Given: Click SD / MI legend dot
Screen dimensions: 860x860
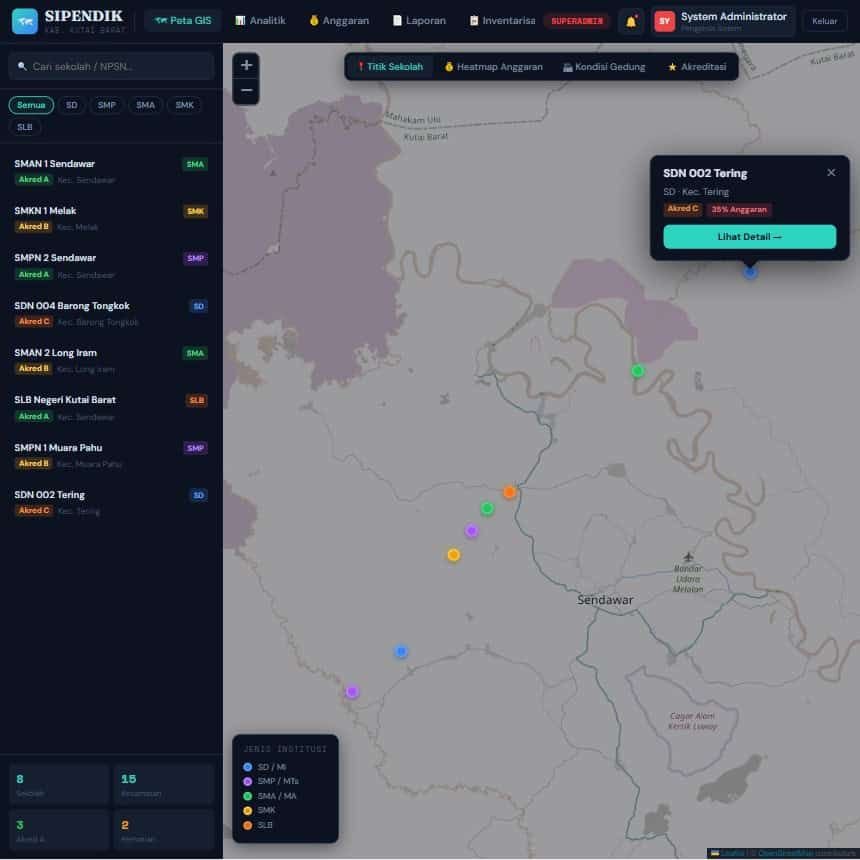Looking at the screenshot, I should 247,767.
